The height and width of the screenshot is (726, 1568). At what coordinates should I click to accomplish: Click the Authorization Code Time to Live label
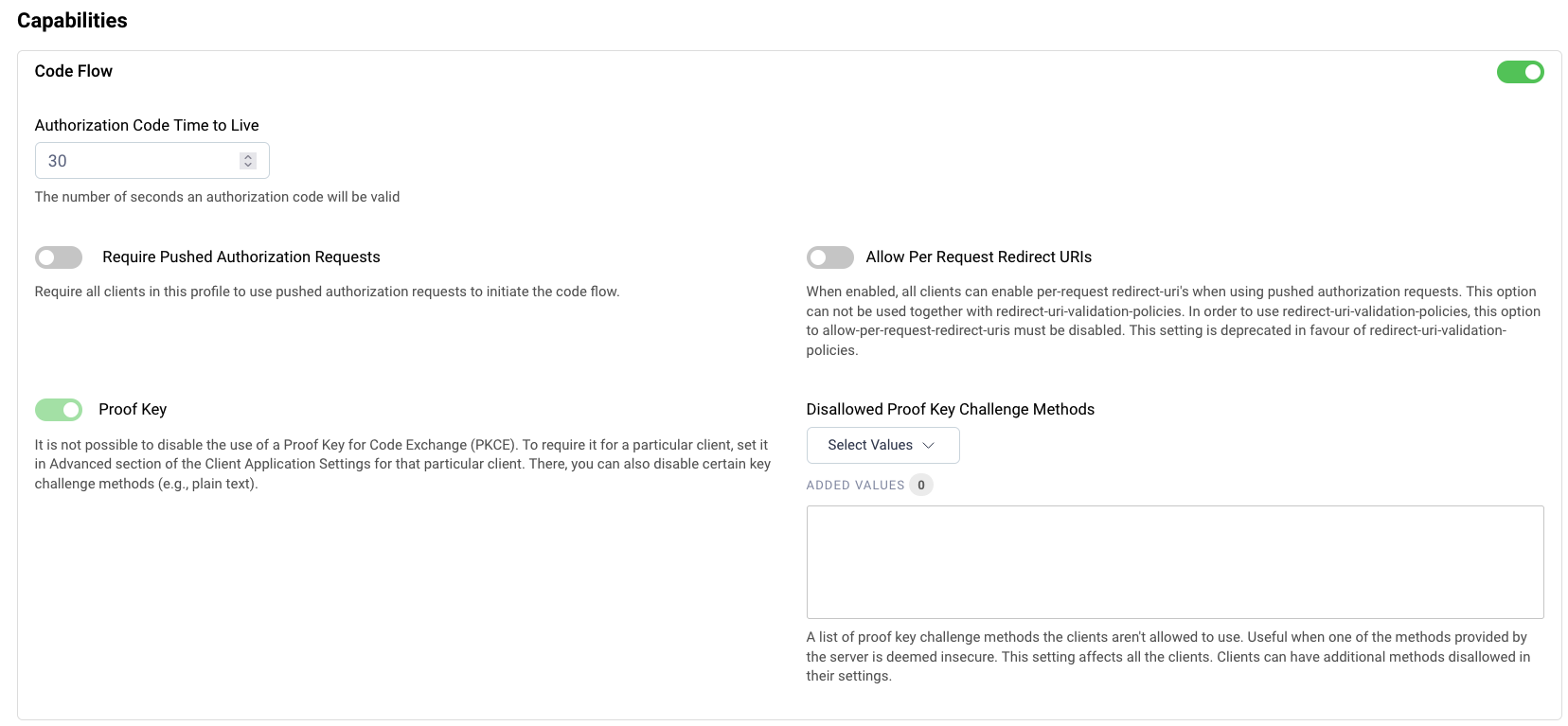pos(147,126)
